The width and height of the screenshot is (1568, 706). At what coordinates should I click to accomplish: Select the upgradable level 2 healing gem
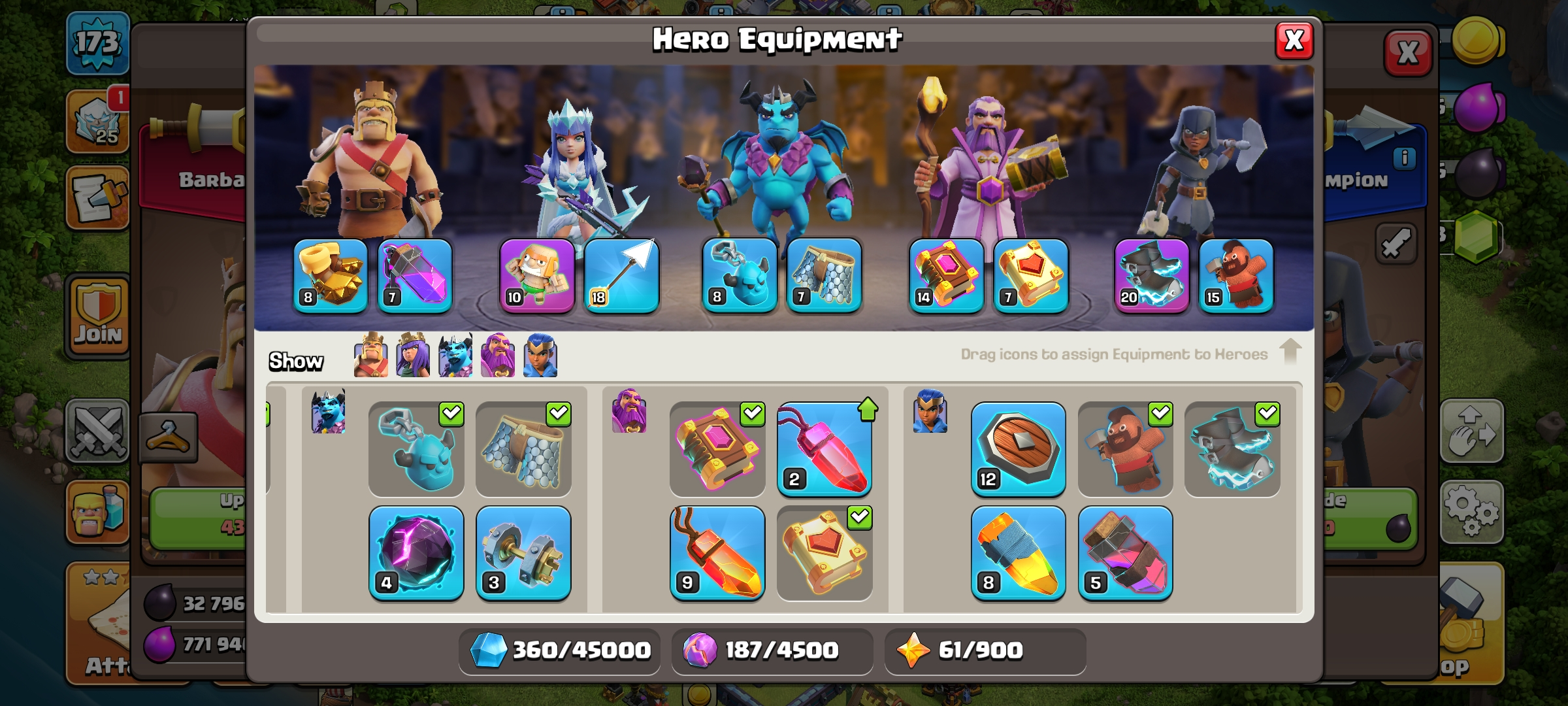pyautogui.click(x=825, y=449)
